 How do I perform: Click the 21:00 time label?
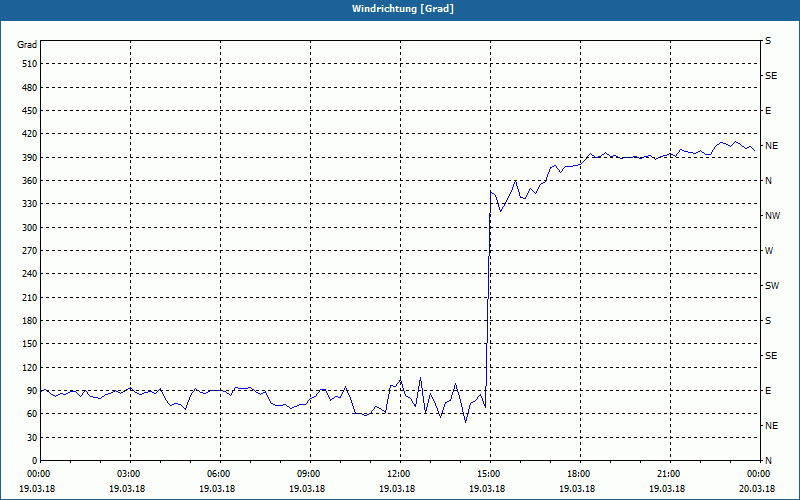[670, 474]
